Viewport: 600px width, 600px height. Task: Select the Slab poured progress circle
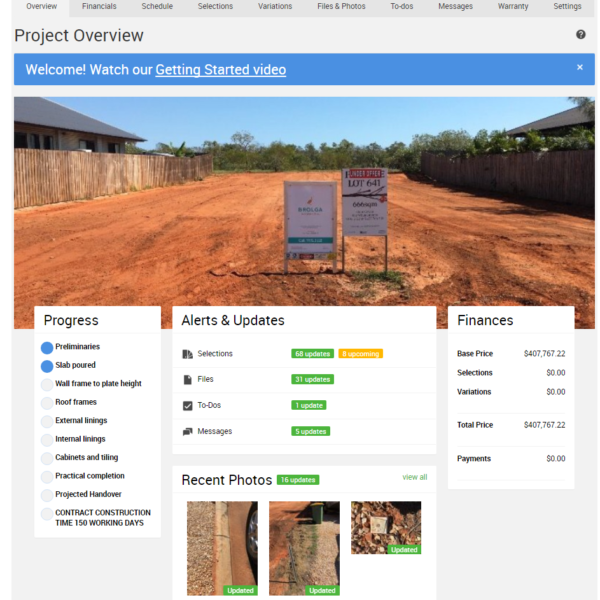[47, 366]
